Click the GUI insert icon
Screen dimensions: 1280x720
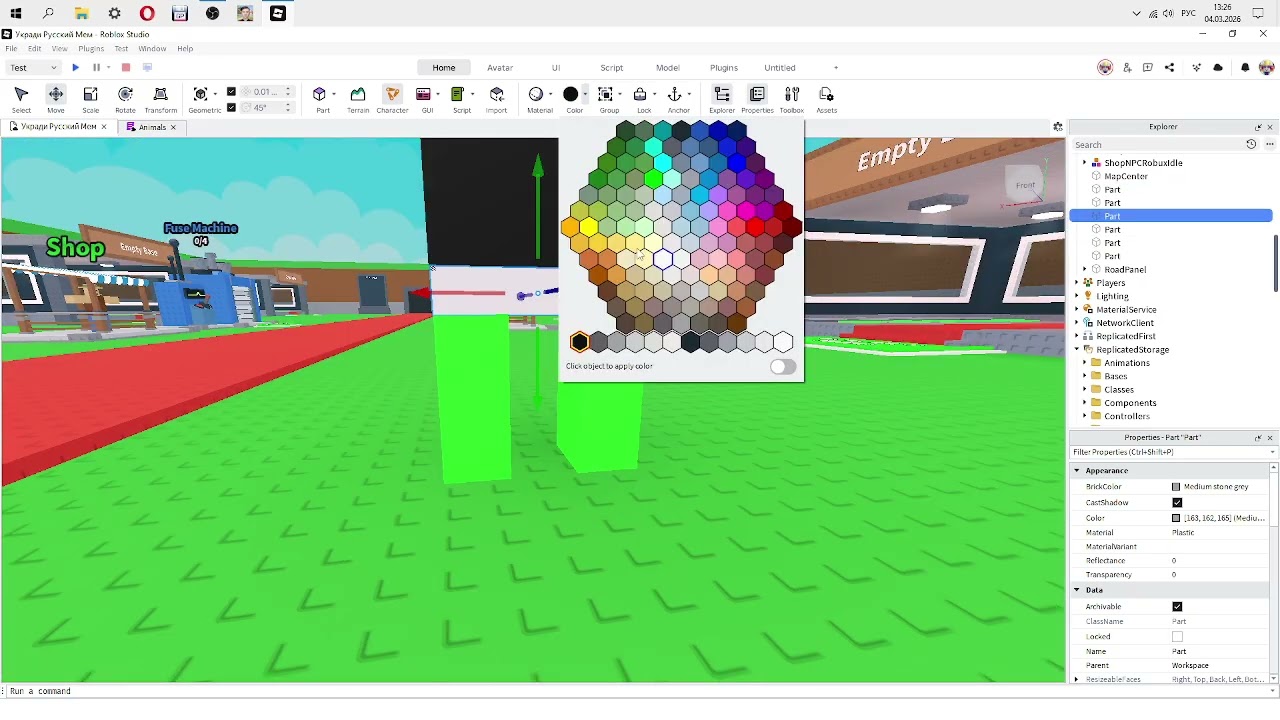coord(424,94)
